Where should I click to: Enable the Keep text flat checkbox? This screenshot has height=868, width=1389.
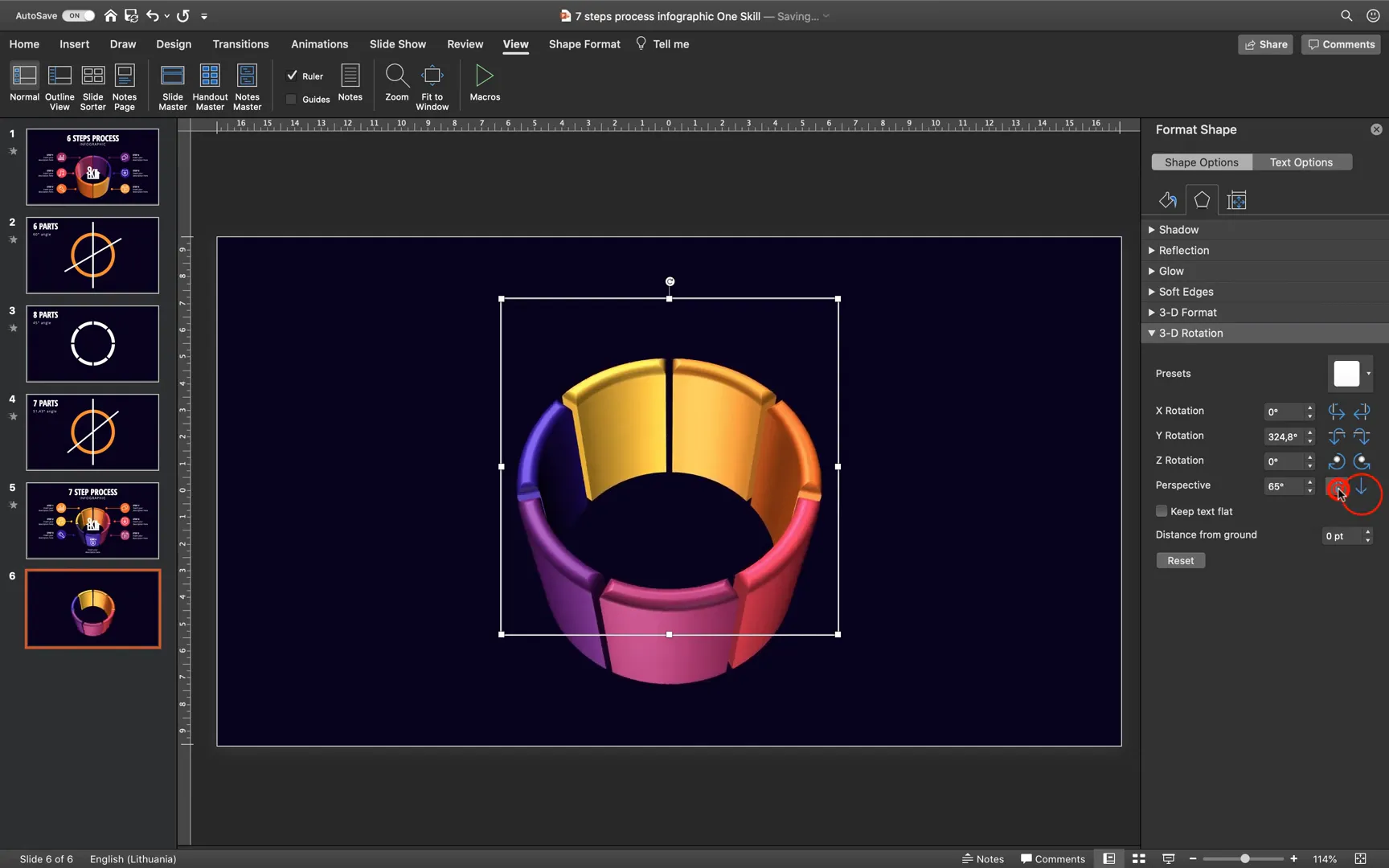1161,510
